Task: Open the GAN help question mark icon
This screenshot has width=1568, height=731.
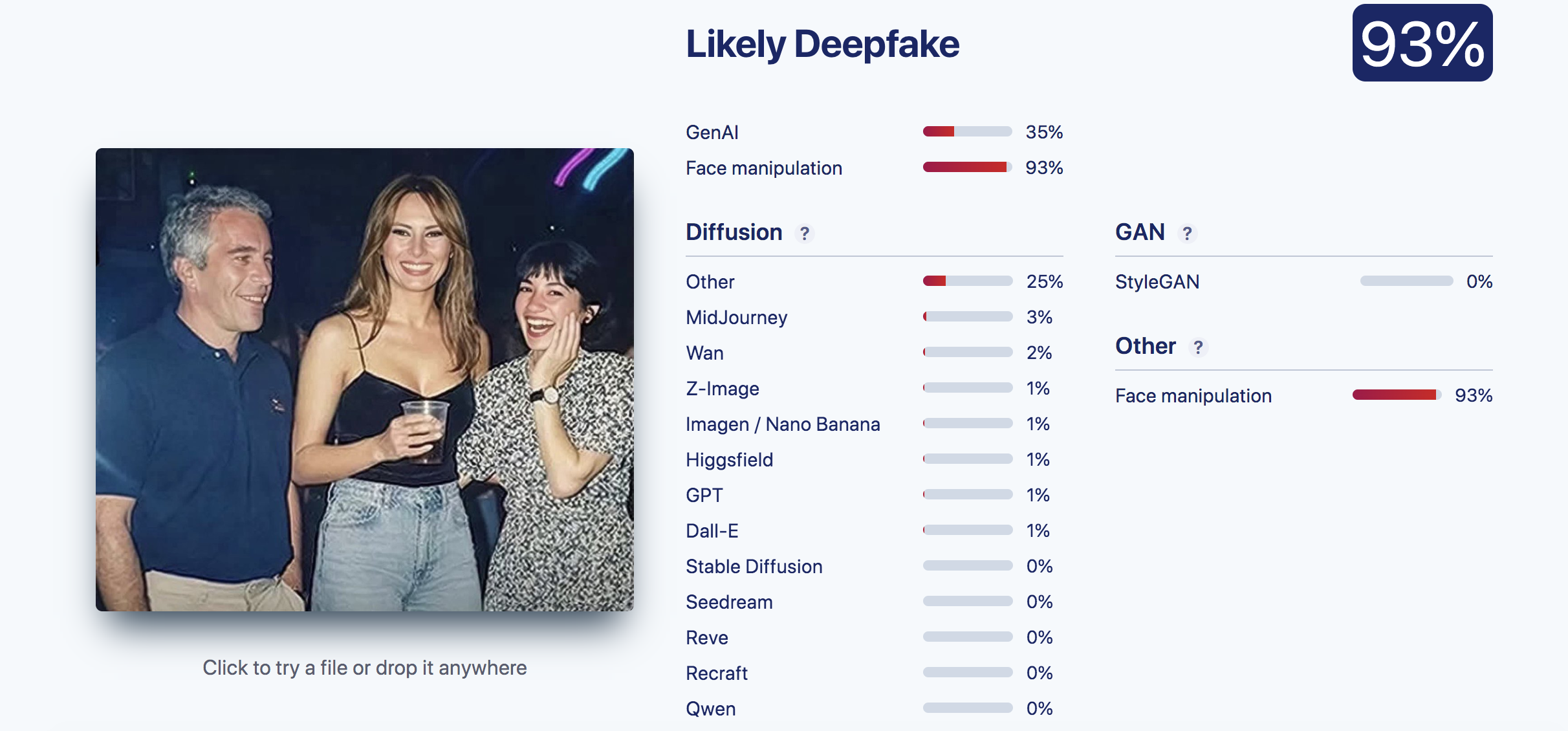Action: (x=1187, y=234)
